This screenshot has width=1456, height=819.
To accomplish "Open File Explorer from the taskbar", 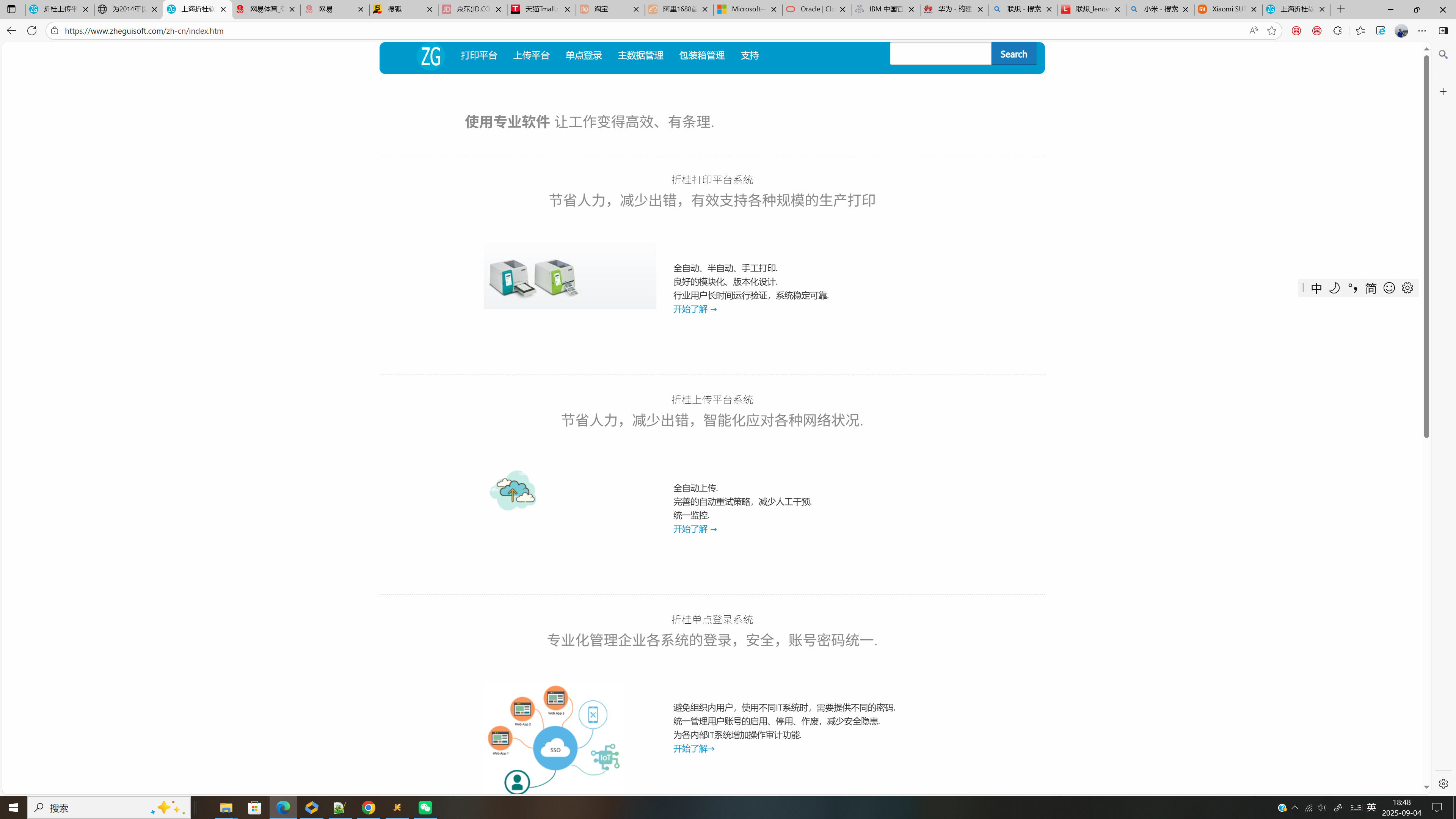I will (226, 808).
